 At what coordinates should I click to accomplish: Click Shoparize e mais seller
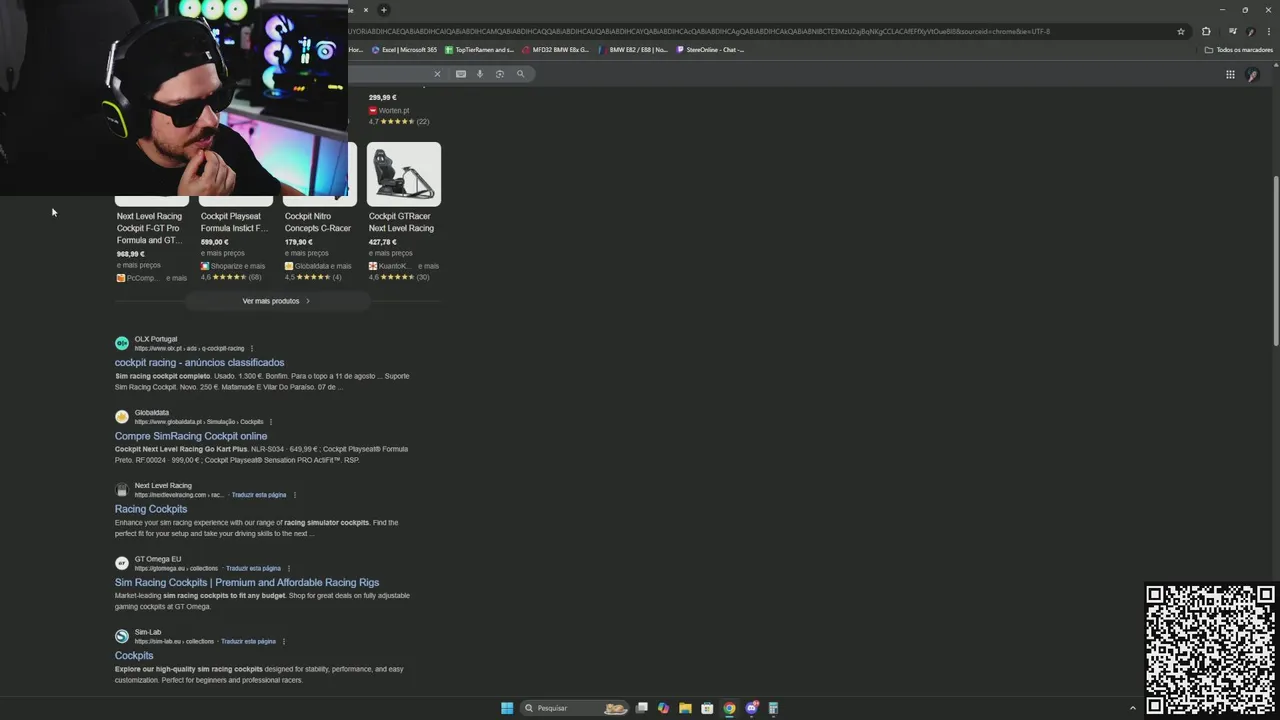point(233,266)
